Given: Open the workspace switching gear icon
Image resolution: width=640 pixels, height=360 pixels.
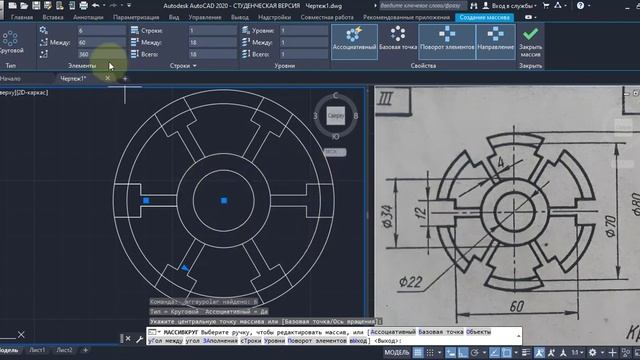Looking at the screenshot, I should 593,353.
